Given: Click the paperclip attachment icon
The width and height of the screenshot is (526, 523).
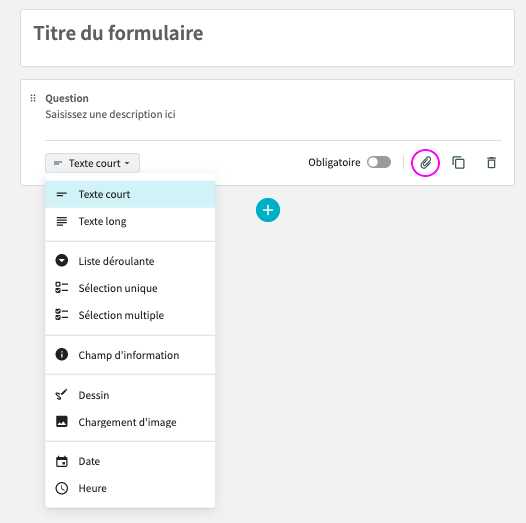Looking at the screenshot, I should [x=425, y=163].
